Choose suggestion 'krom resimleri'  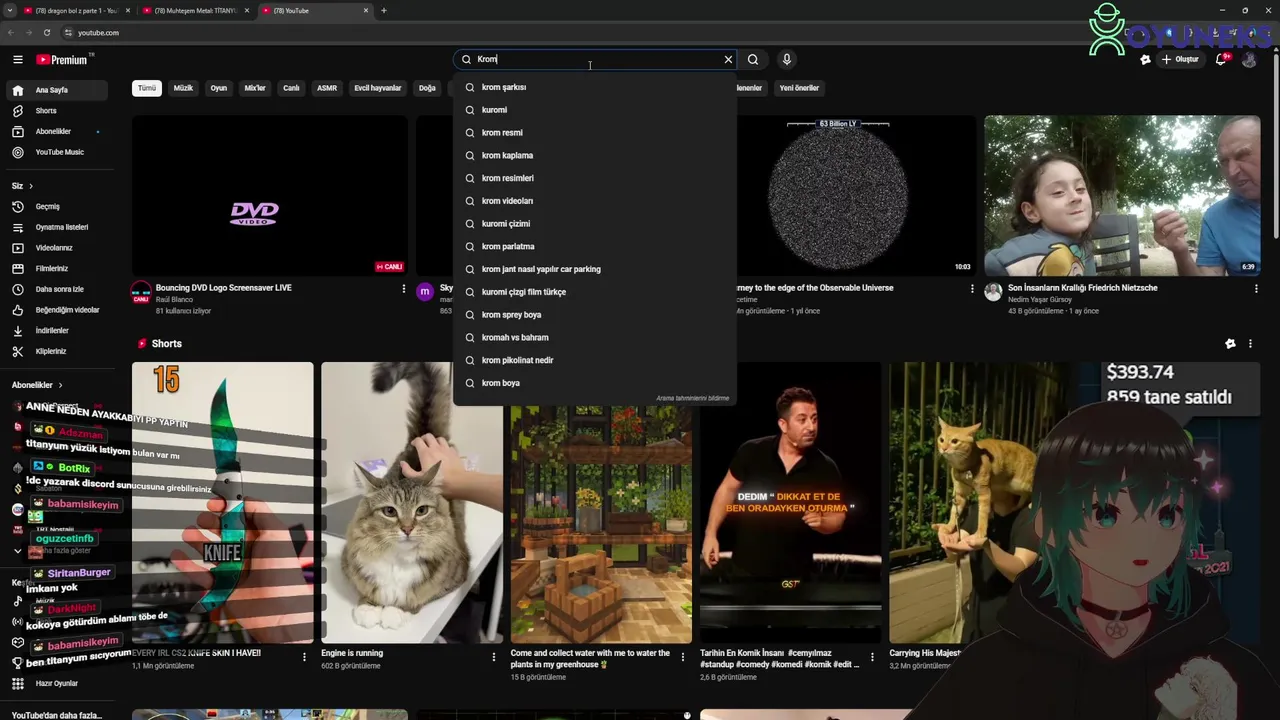(x=595, y=178)
